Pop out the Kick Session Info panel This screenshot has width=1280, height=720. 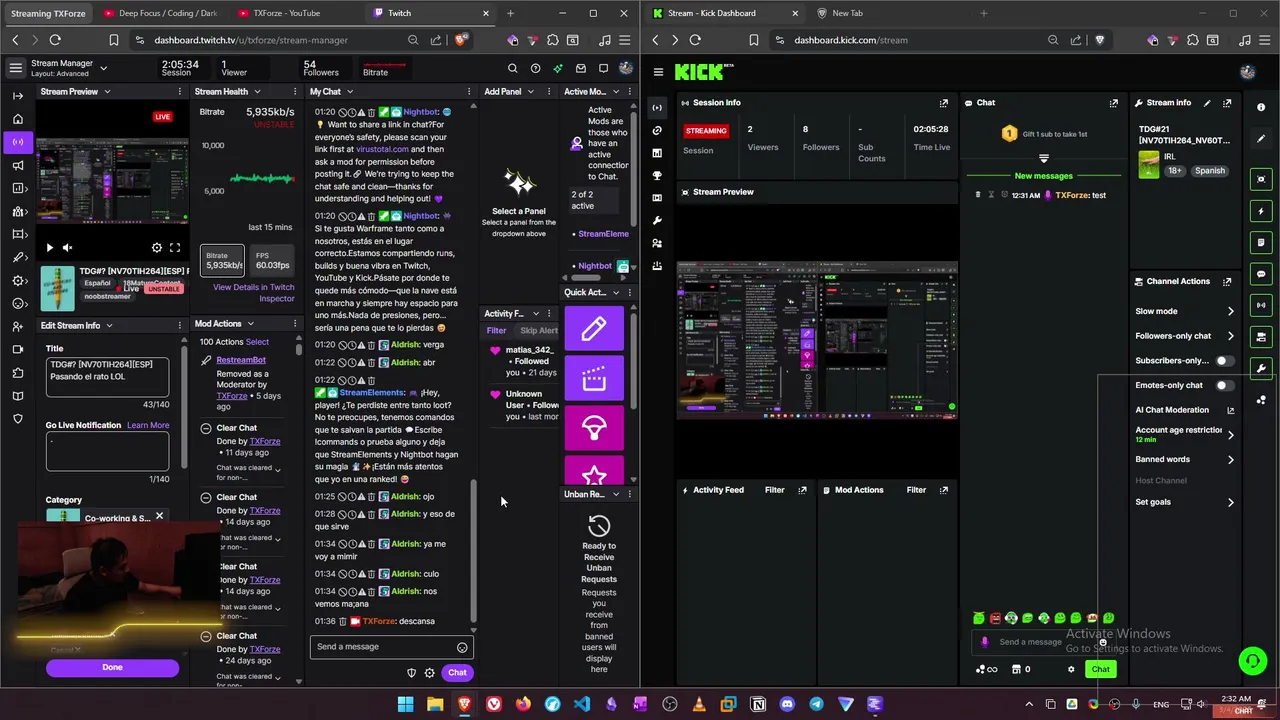click(x=943, y=103)
